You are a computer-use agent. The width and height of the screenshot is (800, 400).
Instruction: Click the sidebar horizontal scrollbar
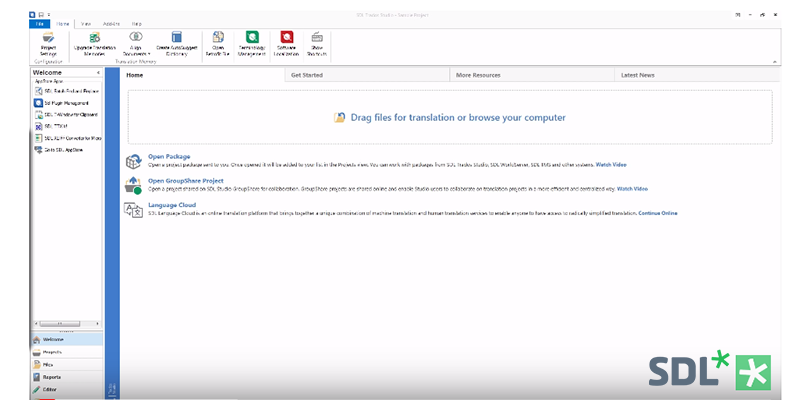(x=60, y=324)
